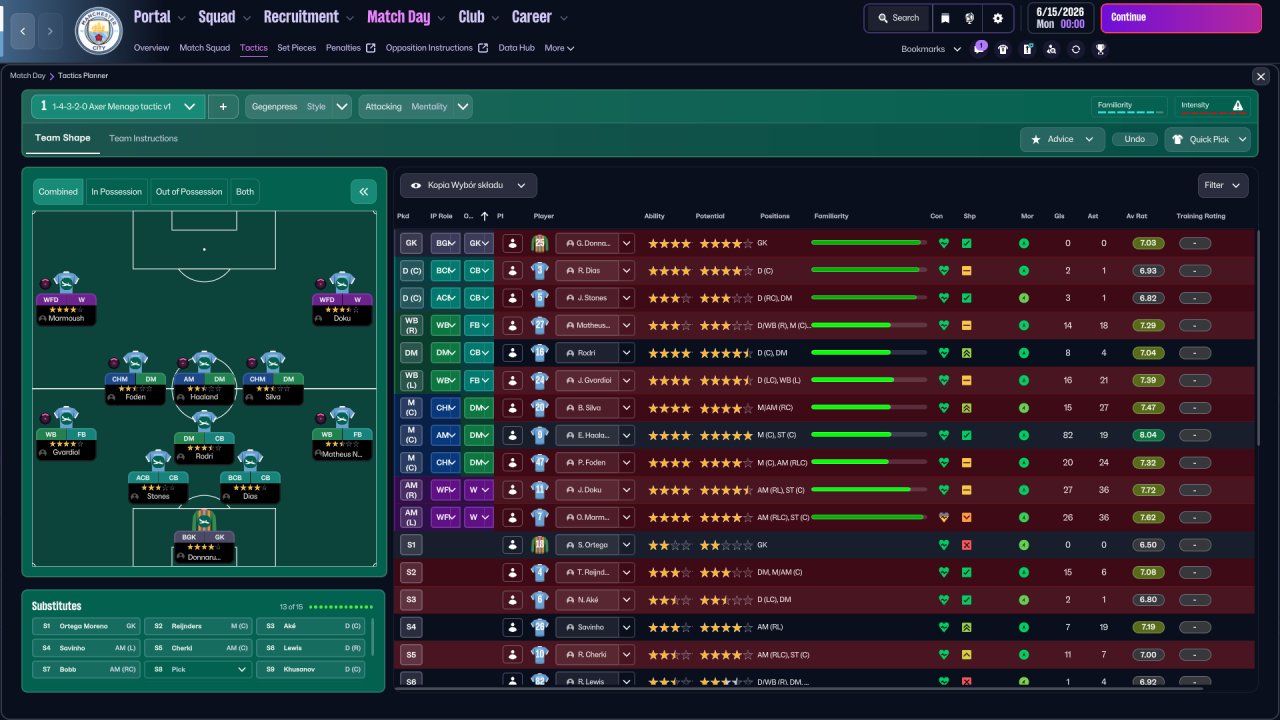Go to the Set Pieces tab
Viewport: 1280px width, 720px height.
tap(297, 48)
